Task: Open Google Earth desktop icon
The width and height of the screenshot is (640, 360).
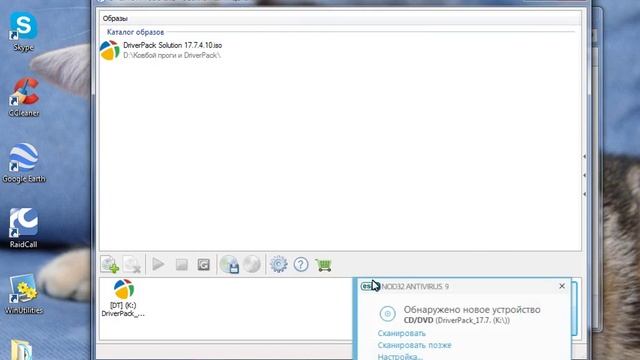Action: coord(24,162)
